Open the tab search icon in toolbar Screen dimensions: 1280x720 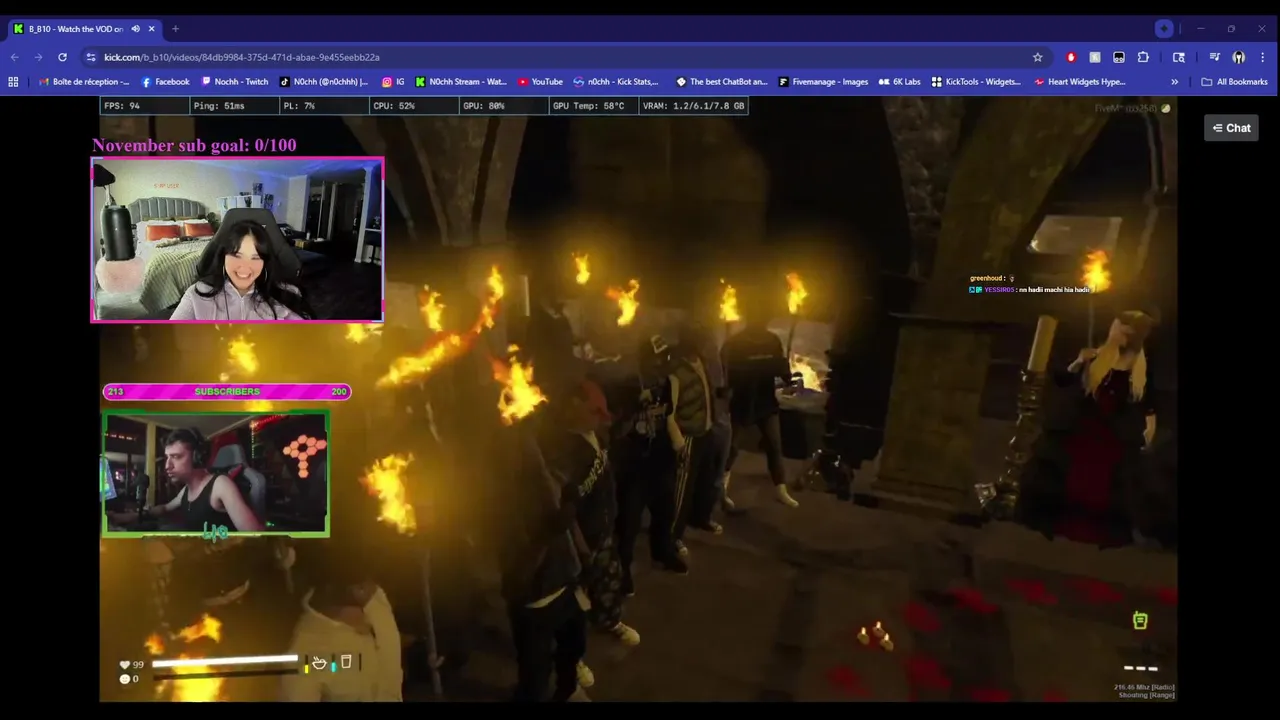coord(1179,57)
